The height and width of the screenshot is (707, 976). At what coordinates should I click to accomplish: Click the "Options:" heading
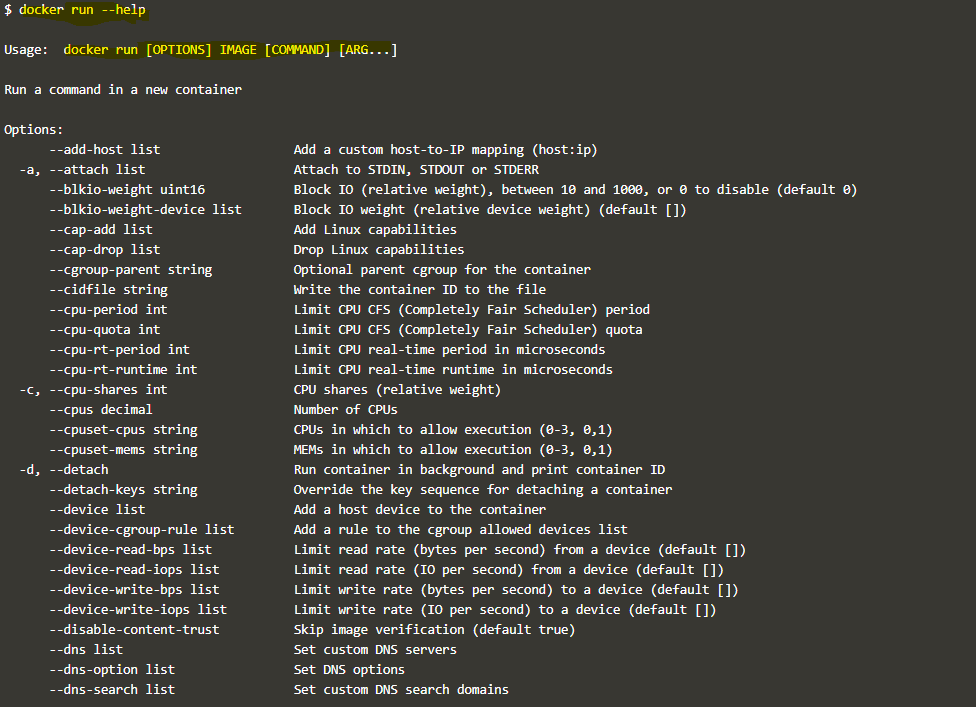pos(34,130)
